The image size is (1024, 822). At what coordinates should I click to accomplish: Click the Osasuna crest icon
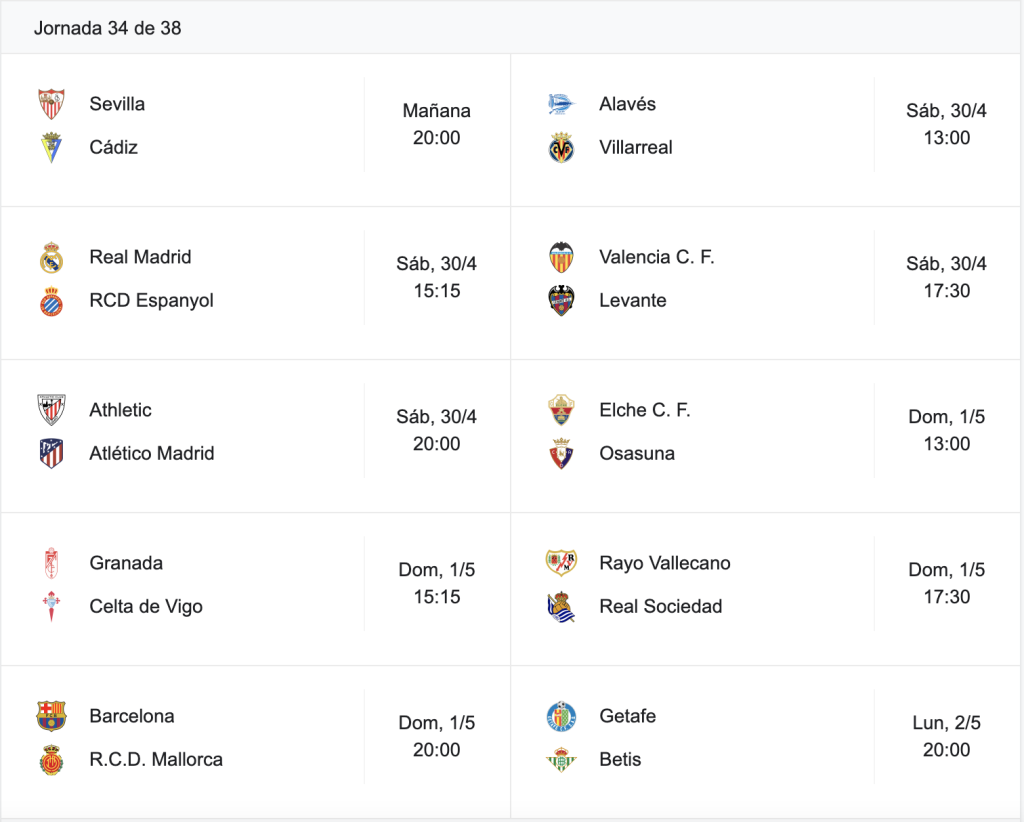(561, 453)
